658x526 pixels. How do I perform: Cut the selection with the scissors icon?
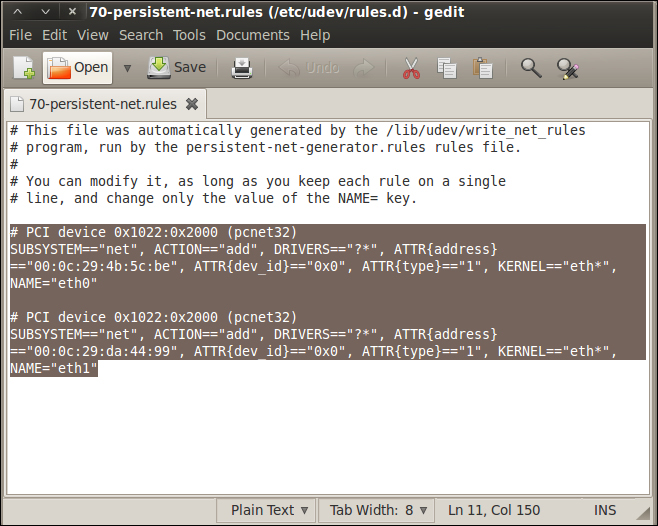(x=411, y=68)
